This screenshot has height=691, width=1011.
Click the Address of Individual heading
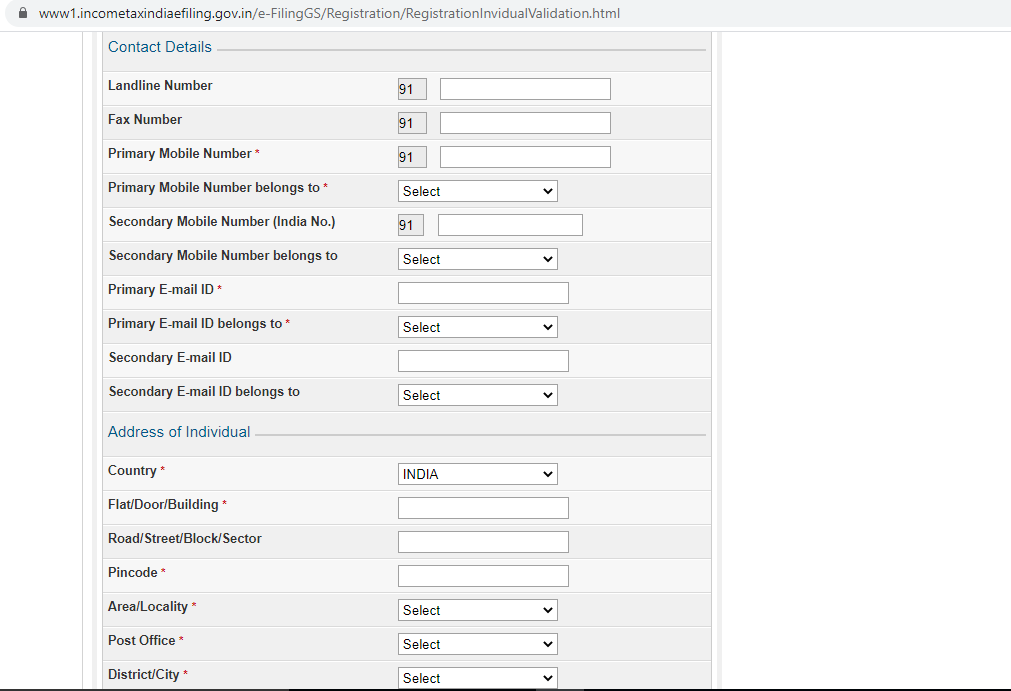point(179,432)
